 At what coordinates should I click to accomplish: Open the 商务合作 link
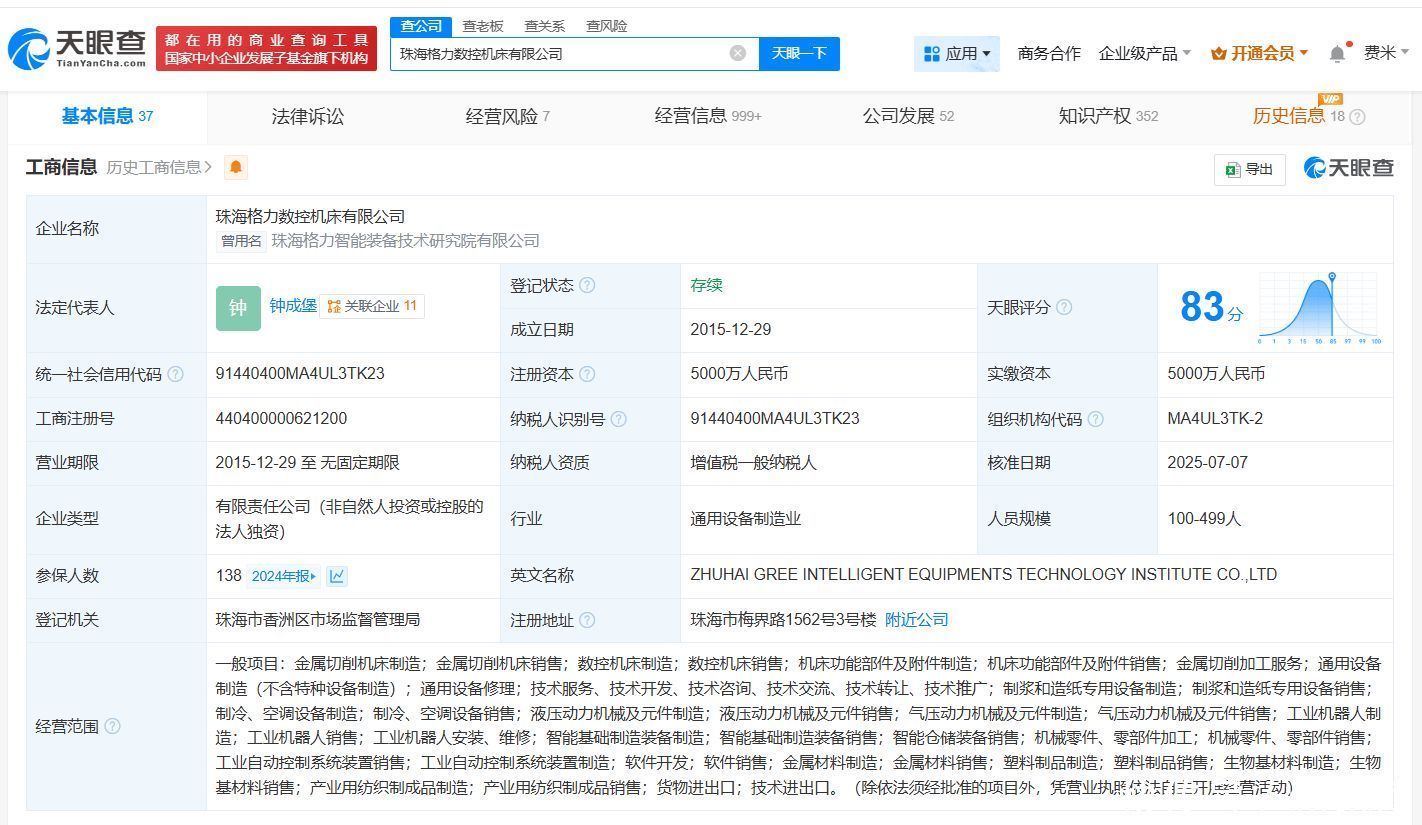coord(1049,53)
